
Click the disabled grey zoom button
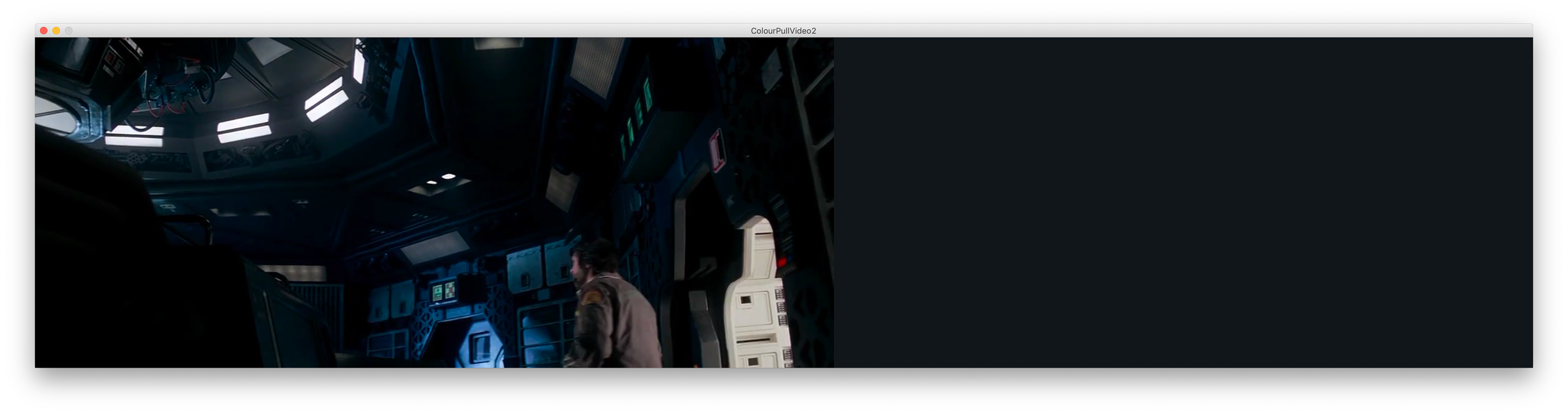[x=69, y=31]
